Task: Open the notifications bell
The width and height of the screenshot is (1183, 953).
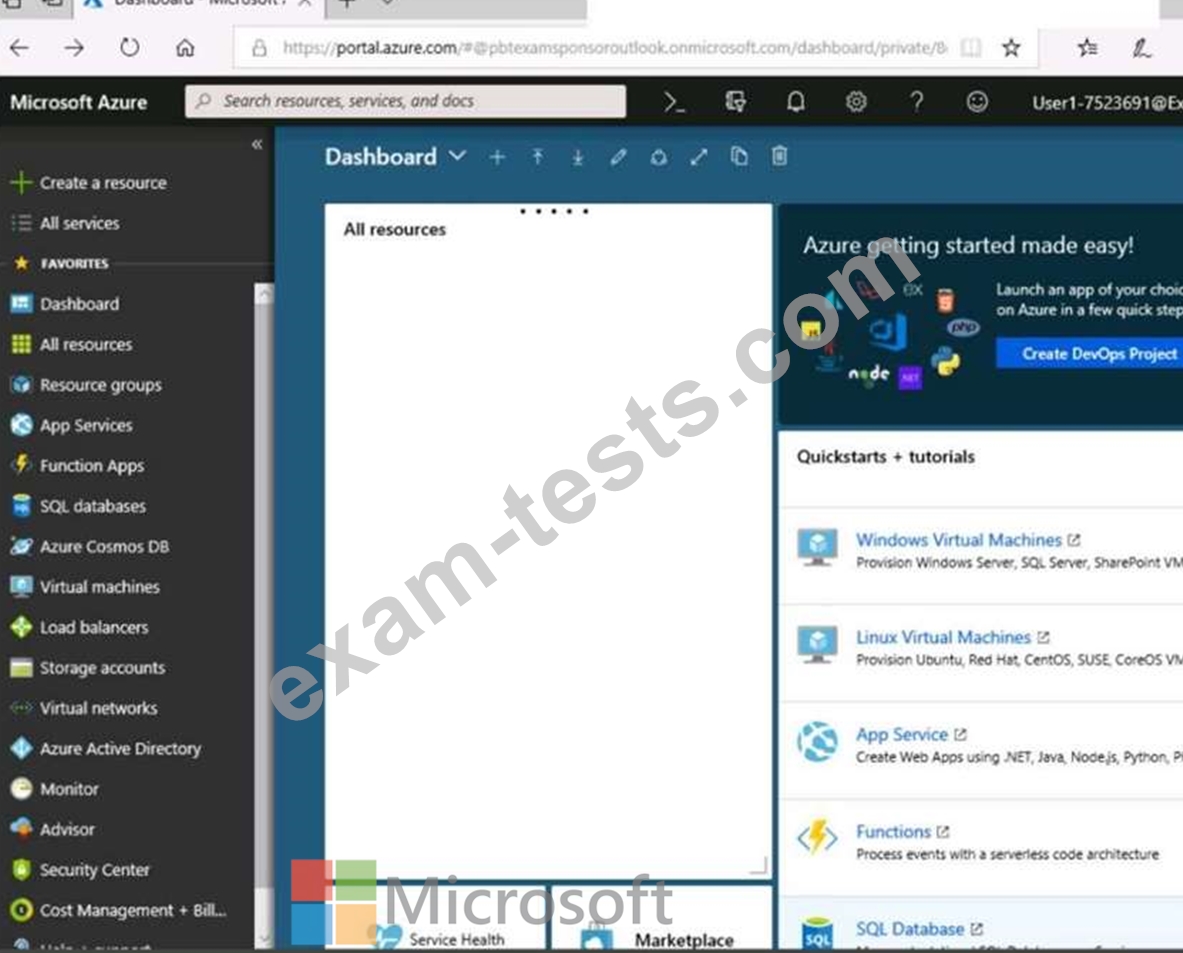Action: click(x=796, y=102)
